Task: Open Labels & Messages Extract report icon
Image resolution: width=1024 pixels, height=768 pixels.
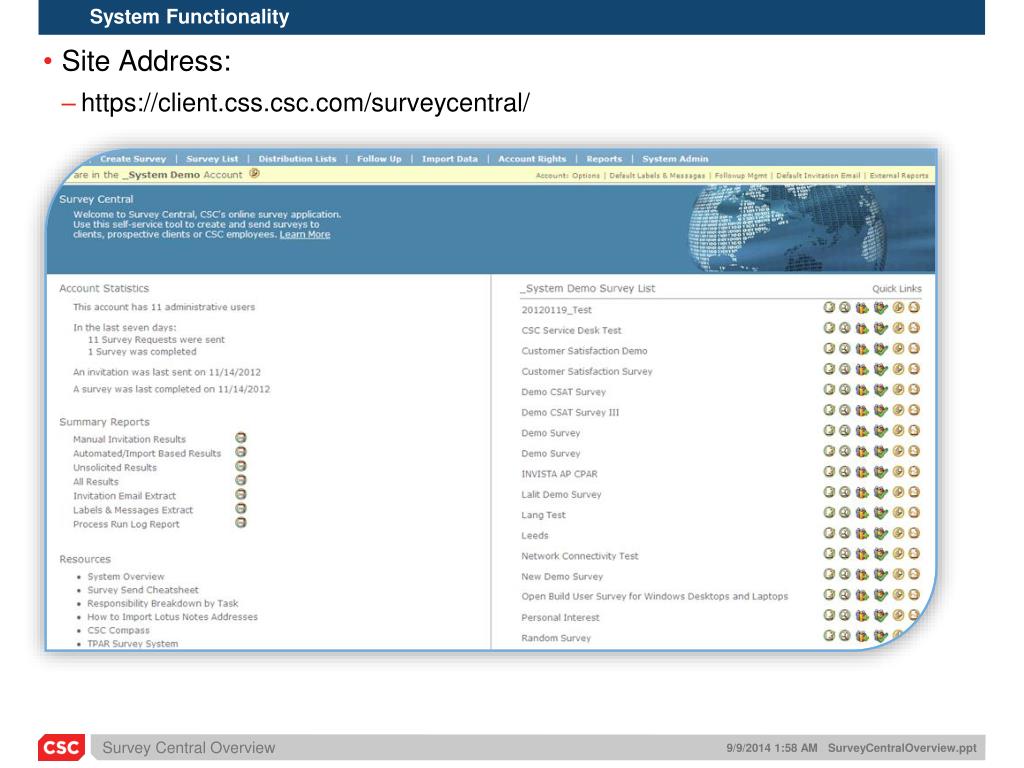Action: [240, 509]
